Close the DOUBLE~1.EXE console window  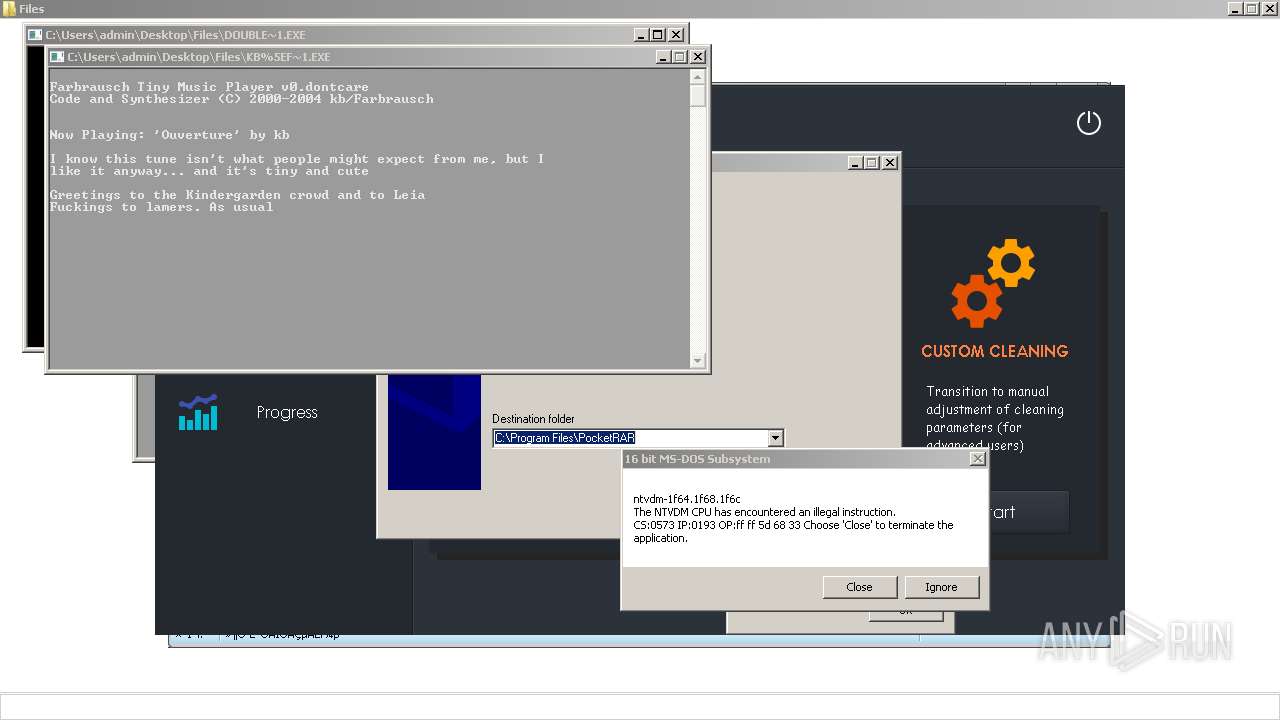pyautogui.click(x=676, y=35)
